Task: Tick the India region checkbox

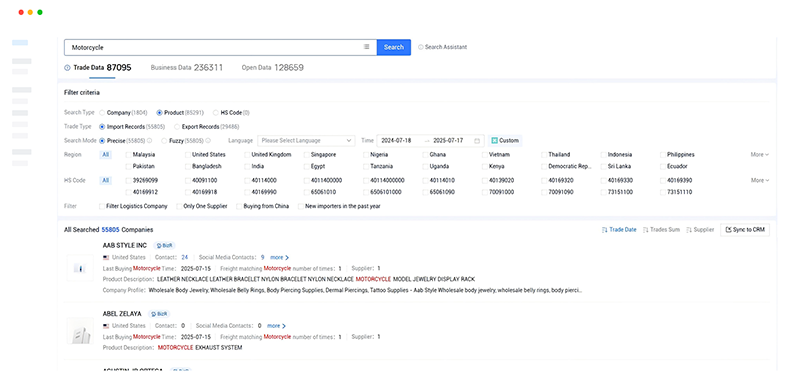Action: point(247,166)
